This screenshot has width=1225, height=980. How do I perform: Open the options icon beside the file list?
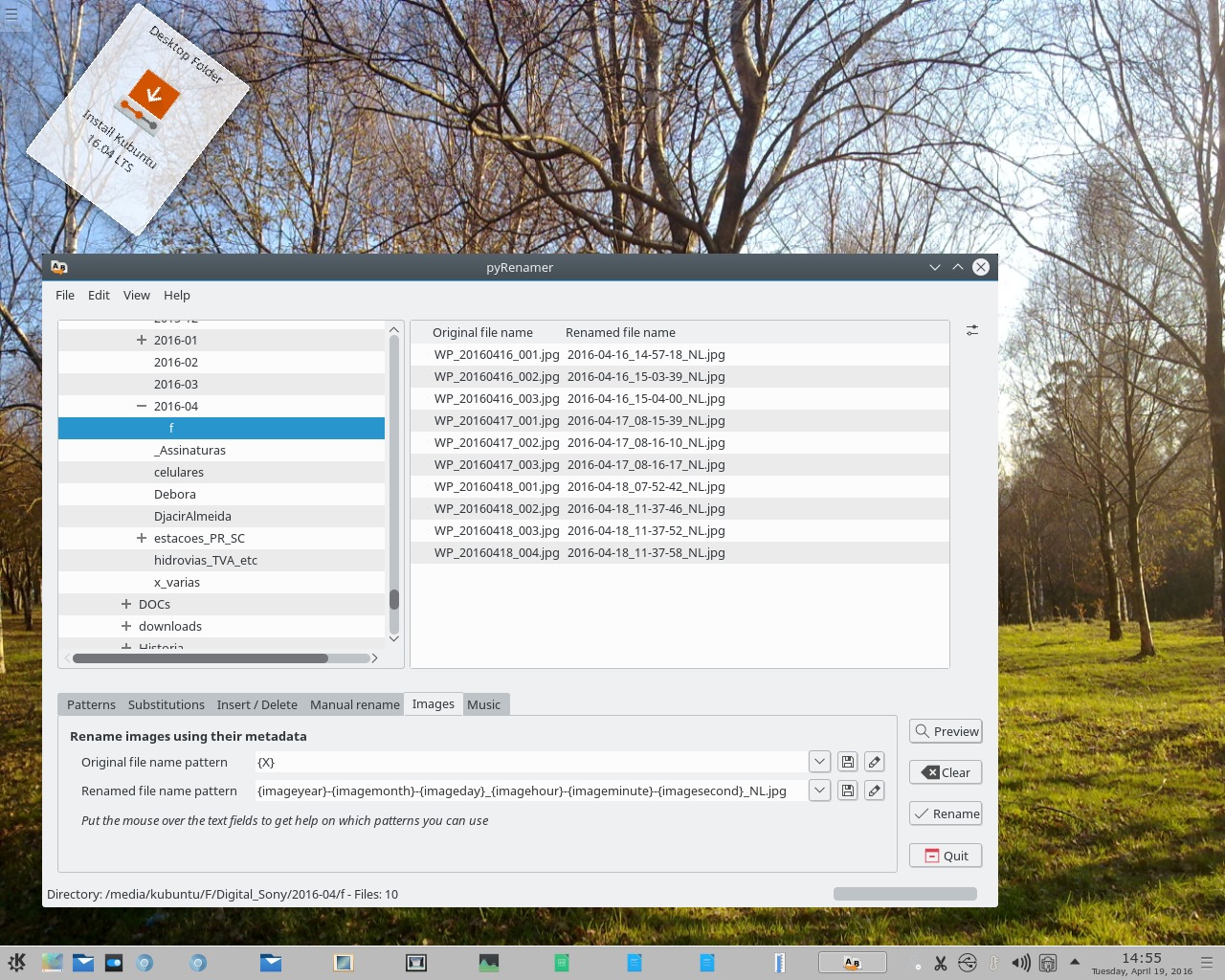click(971, 330)
